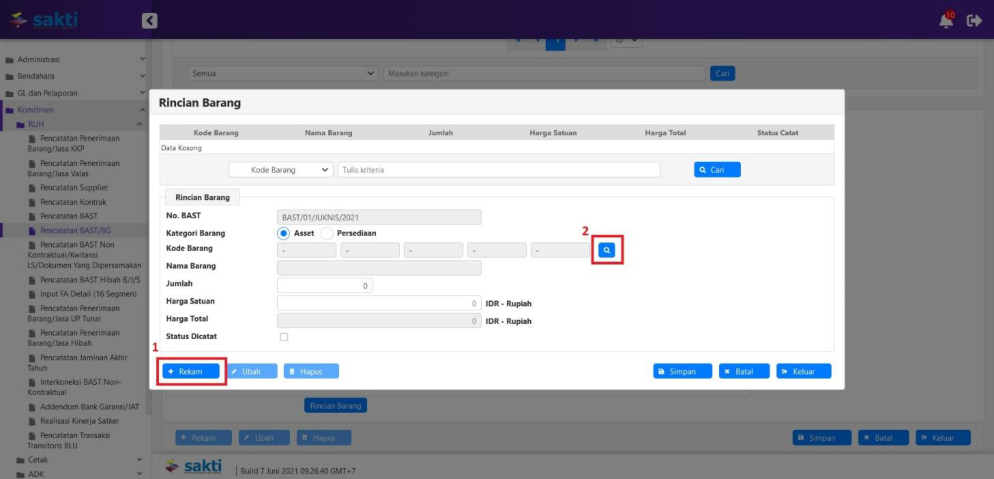The height and width of the screenshot is (479, 994).
Task: Click the logout icon in header
Action: tap(974, 20)
